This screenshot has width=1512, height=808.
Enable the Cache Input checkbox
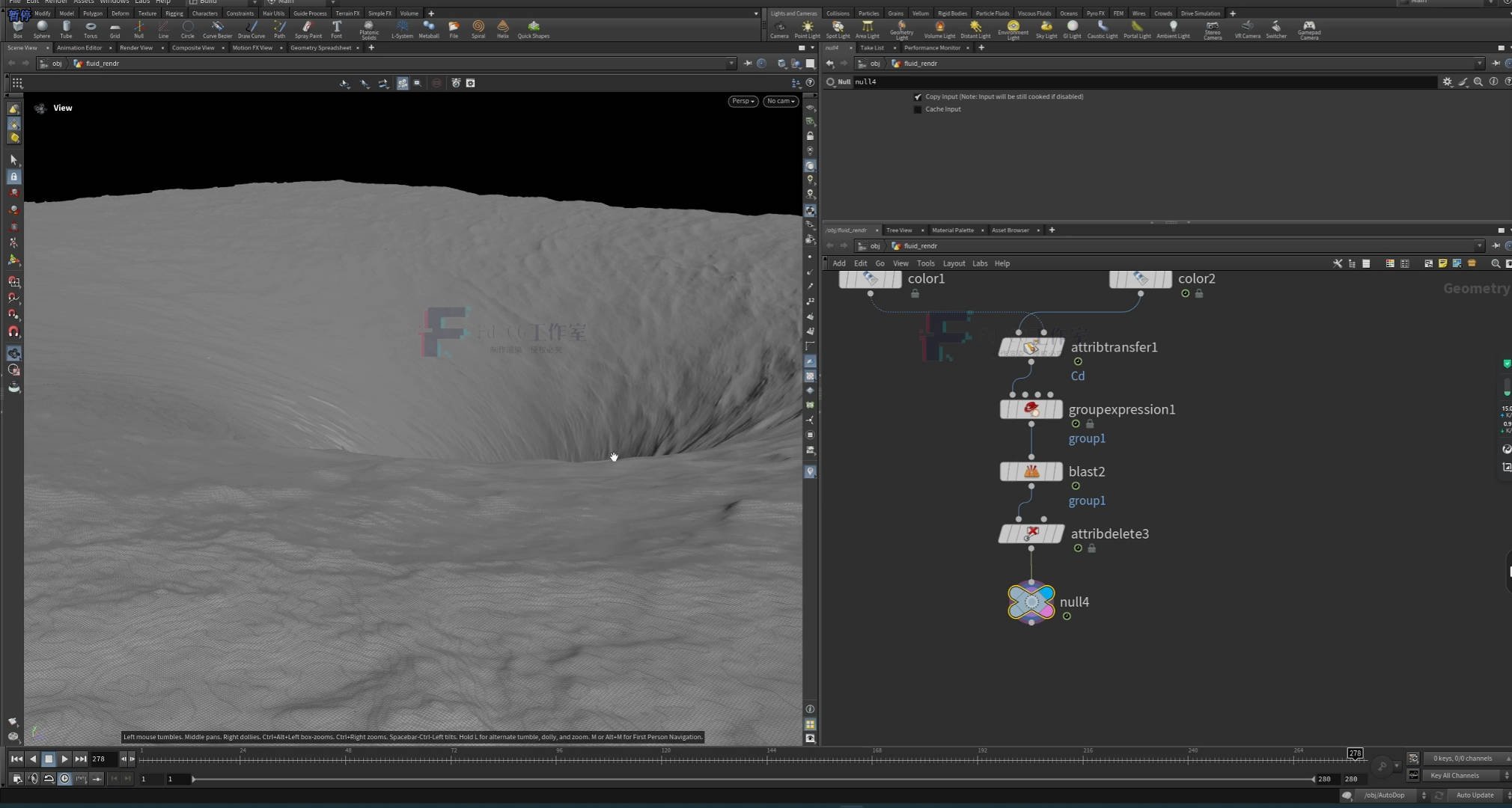pyautogui.click(x=918, y=109)
